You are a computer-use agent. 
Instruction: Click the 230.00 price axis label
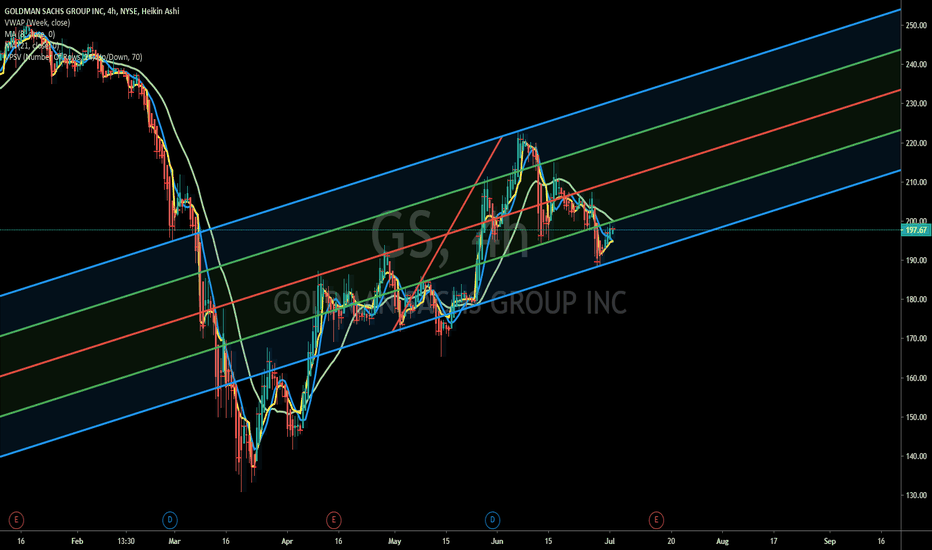tap(916, 103)
